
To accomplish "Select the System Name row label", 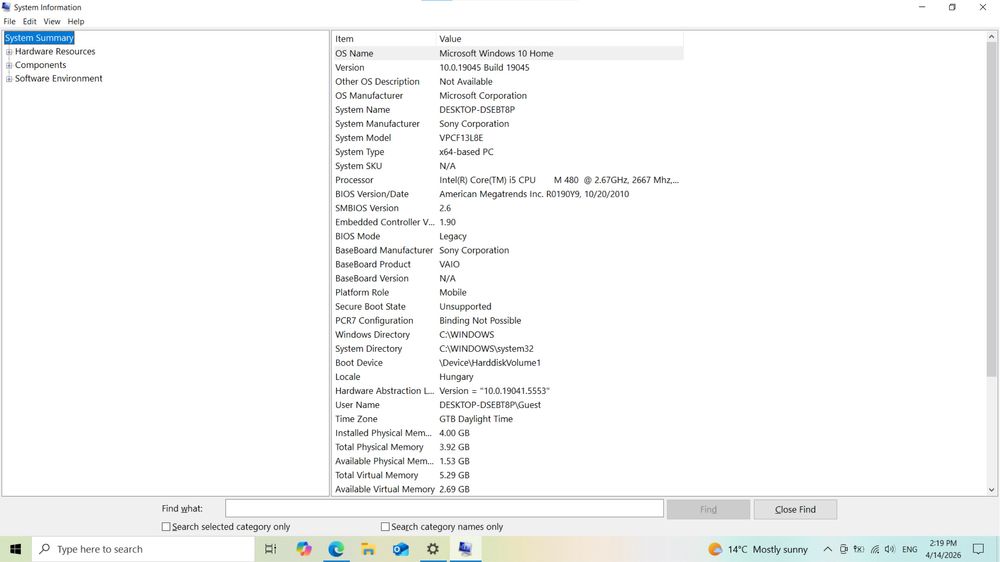I will [362, 110].
